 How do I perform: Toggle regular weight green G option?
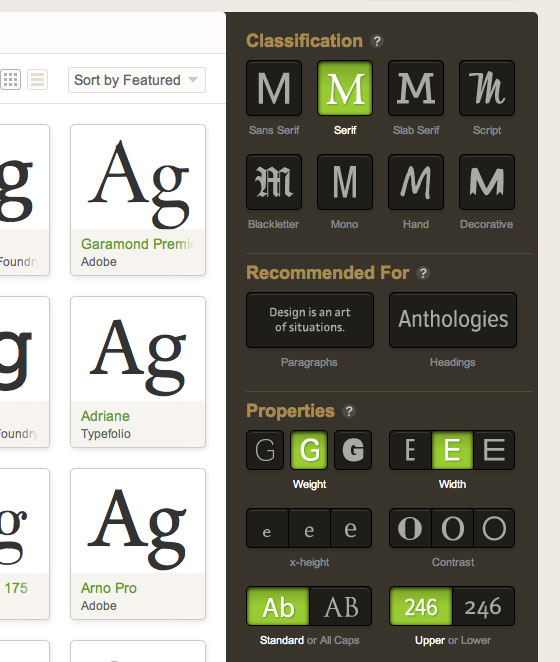(309, 450)
